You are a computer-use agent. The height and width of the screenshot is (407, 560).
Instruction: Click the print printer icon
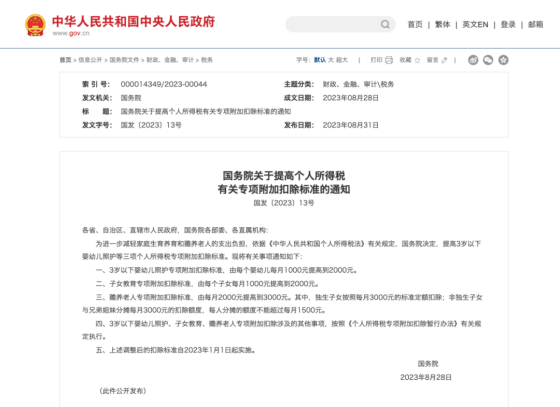(x=389, y=60)
